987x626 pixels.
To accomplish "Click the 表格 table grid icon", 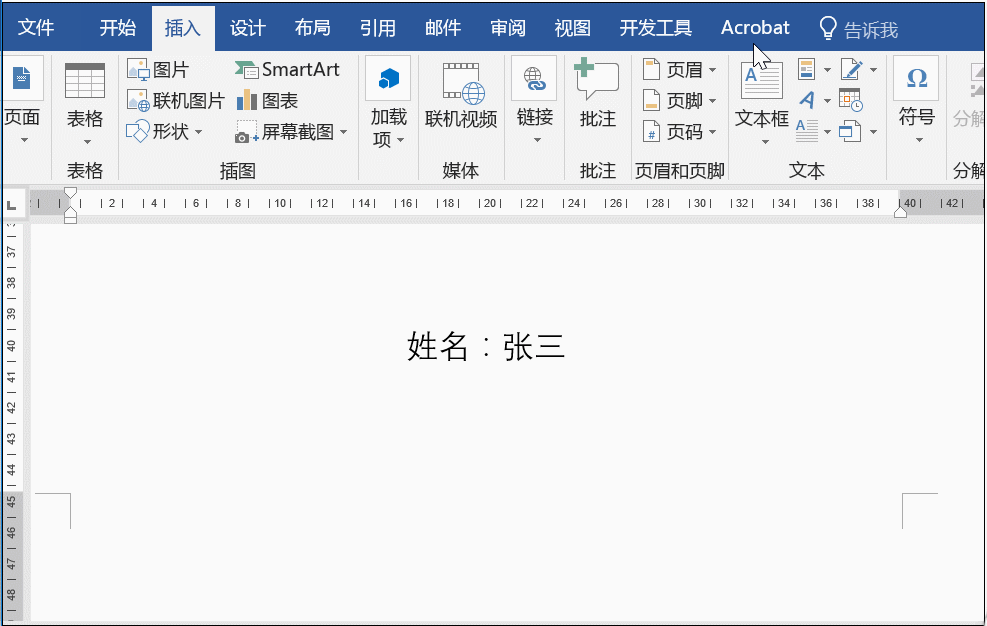I will point(85,81).
